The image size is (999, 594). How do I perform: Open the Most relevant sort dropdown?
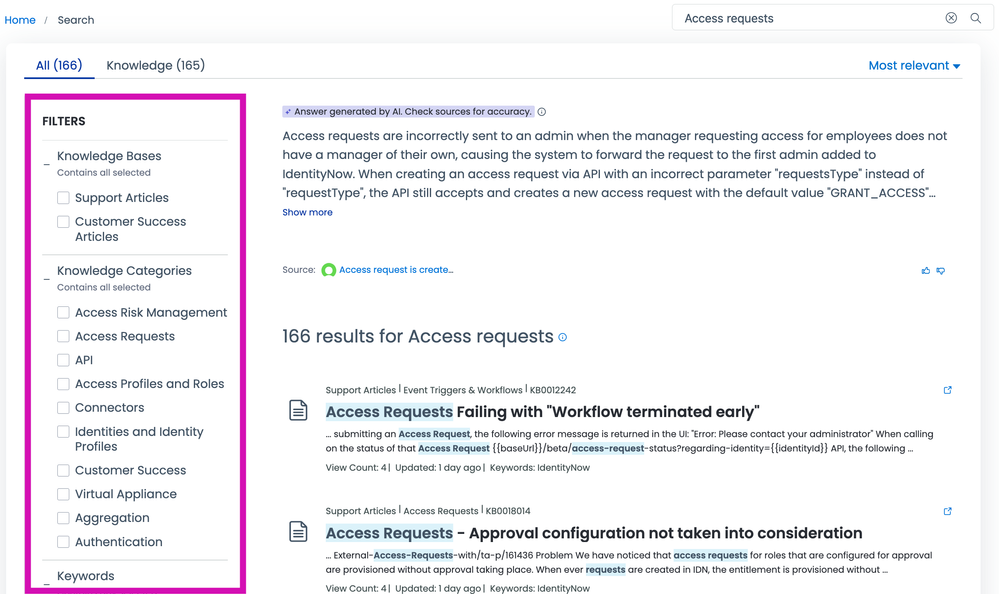[x=913, y=66]
